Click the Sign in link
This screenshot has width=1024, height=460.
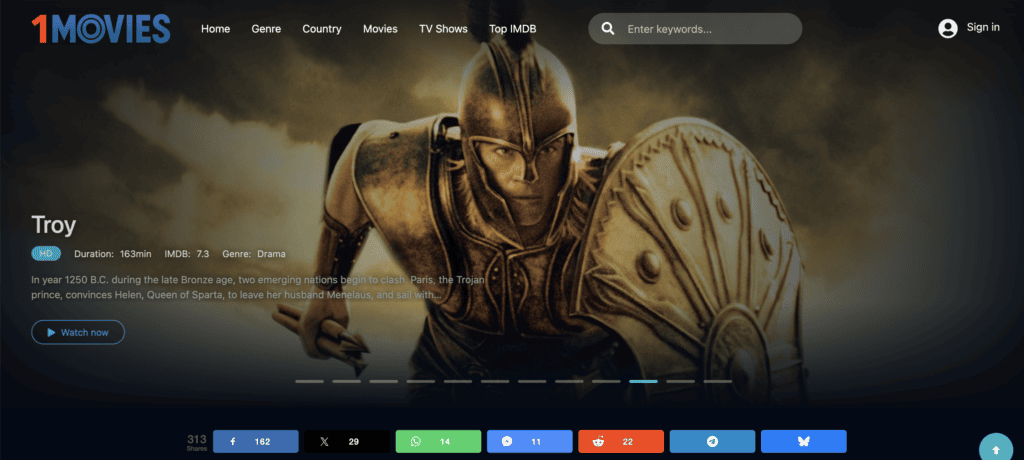click(x=983, y=27)
